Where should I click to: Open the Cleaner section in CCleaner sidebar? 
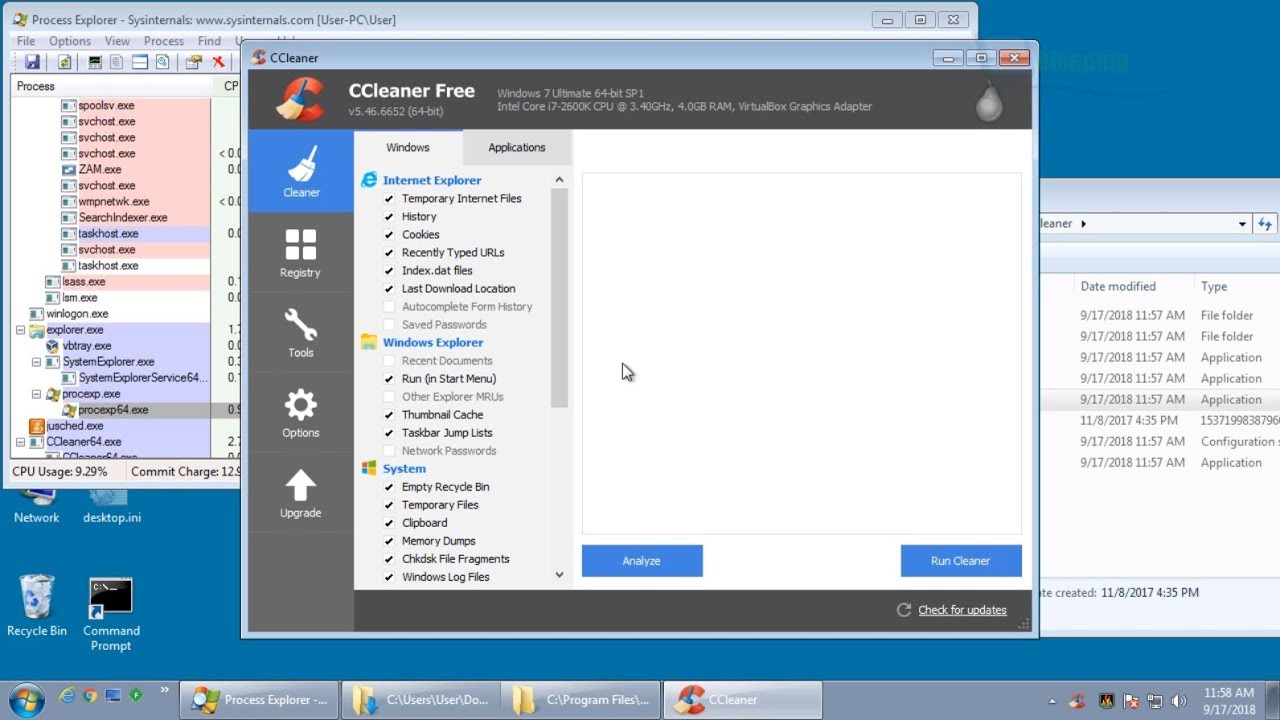301,171
